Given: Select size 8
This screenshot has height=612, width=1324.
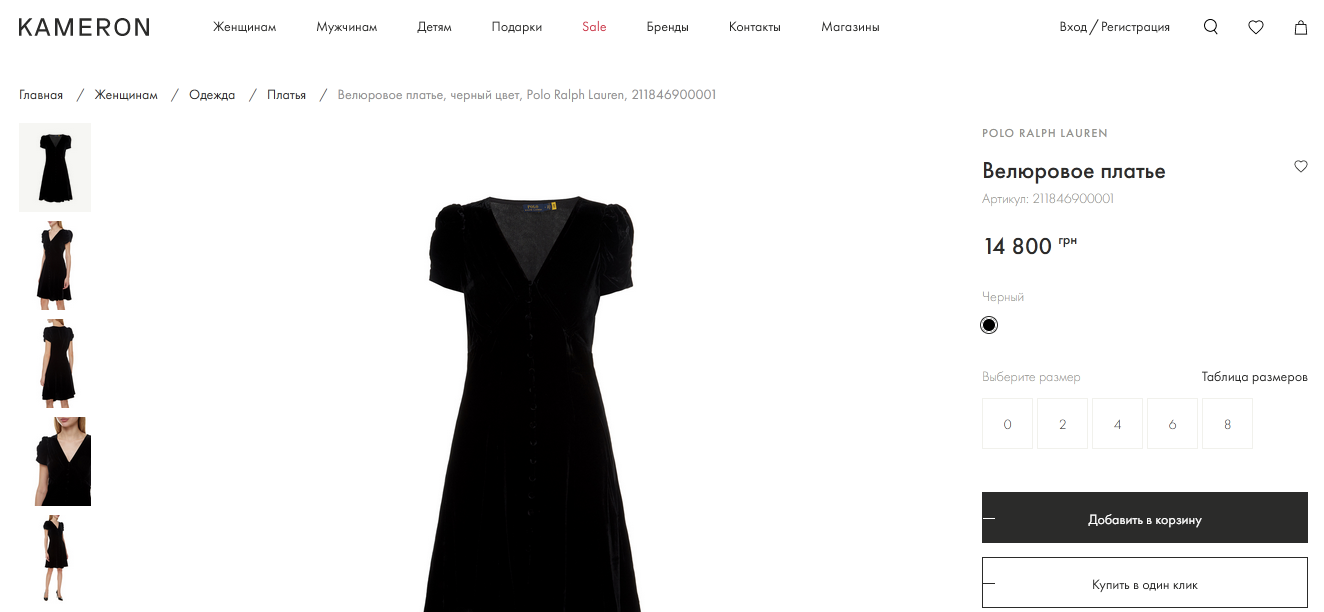Looking at the screenshot, I should (1227, 424).
